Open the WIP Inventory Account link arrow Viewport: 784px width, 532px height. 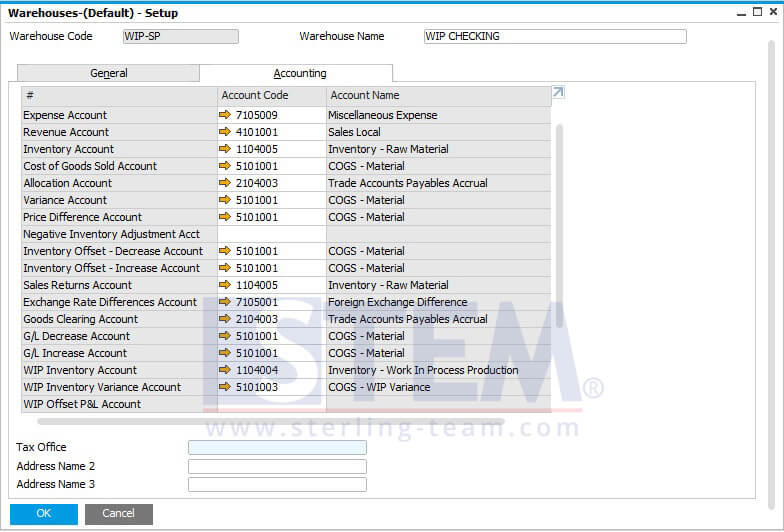click(x=224, y=370)
